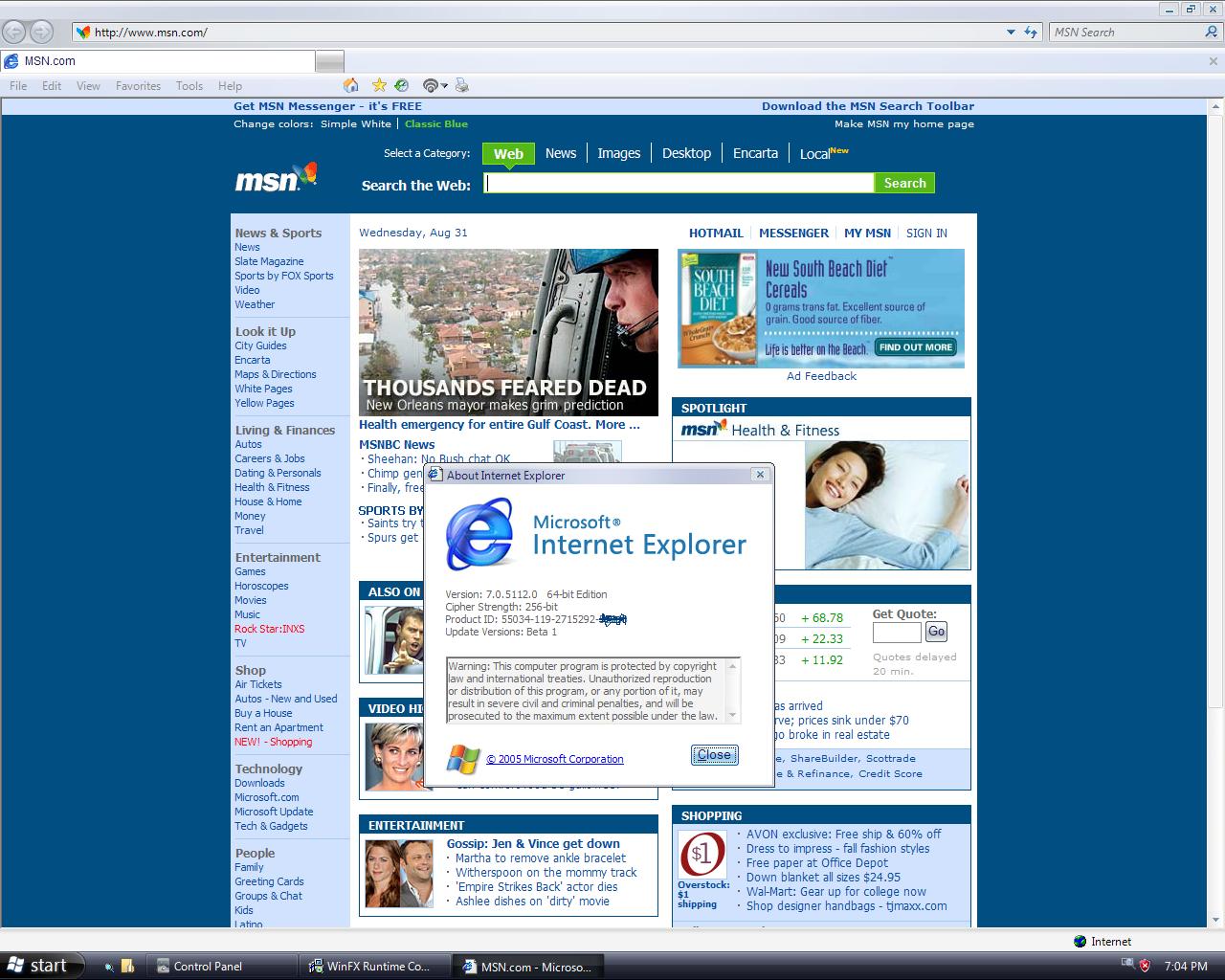Open the Home page toolbar icon
Screen dimensions: 1225x980
click(x=351, y=85)
